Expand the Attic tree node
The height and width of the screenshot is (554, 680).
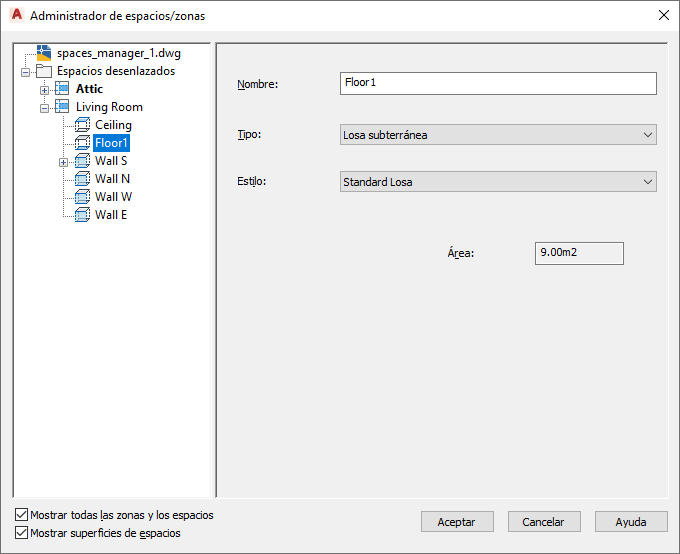pos(44,90)
